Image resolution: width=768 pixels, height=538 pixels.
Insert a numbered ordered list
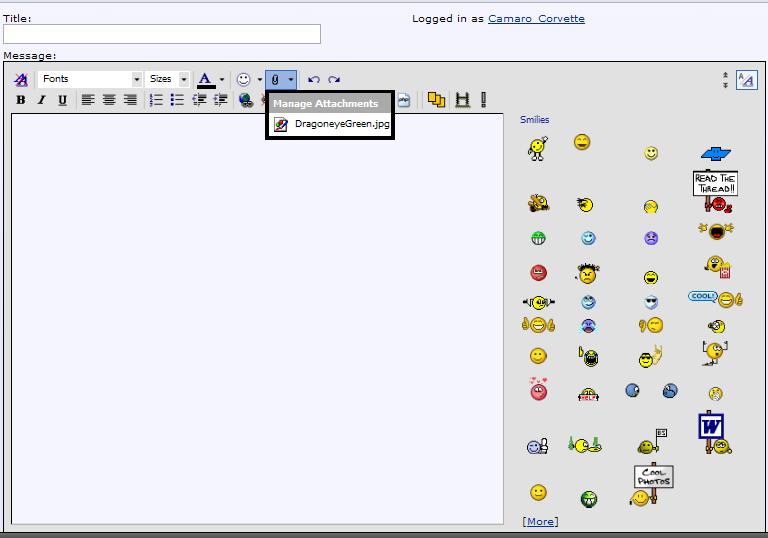click(156, 100)
